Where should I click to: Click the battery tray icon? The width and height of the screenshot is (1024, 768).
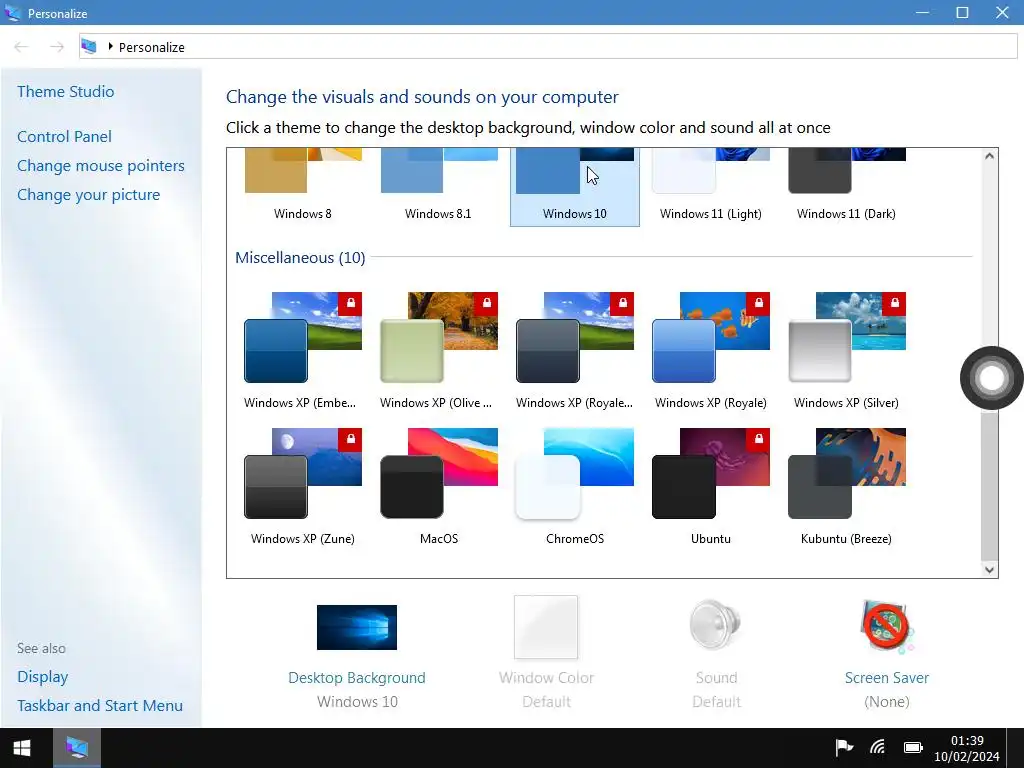coord(913,748)
